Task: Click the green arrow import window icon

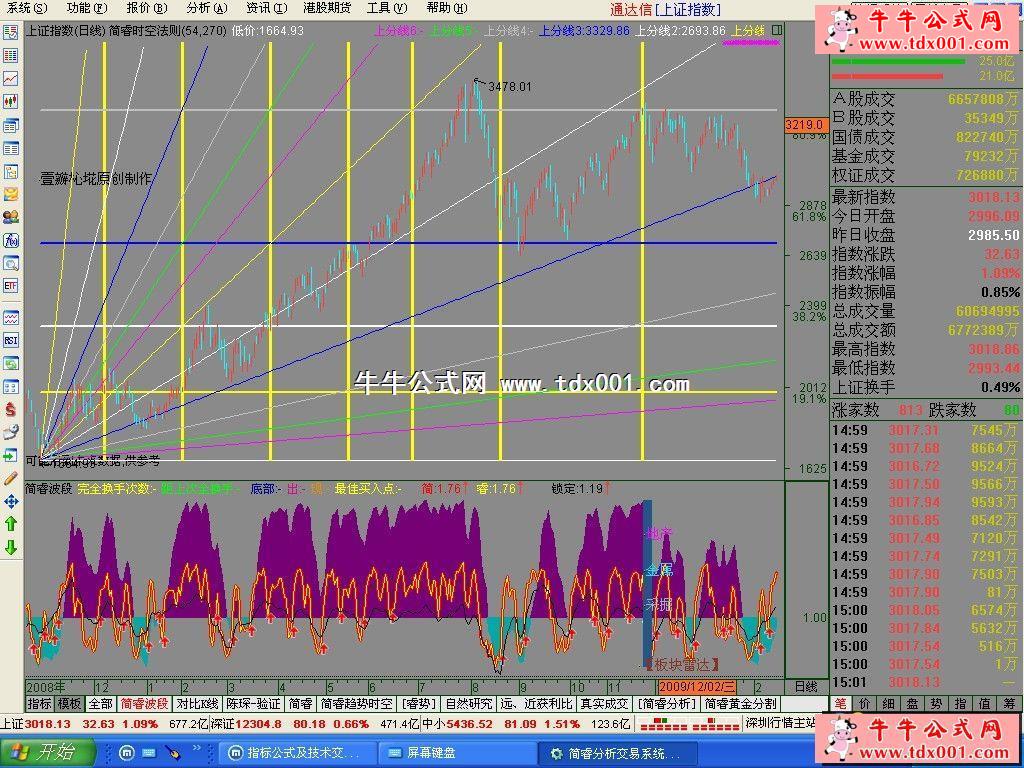Action: tap(10, 455)
